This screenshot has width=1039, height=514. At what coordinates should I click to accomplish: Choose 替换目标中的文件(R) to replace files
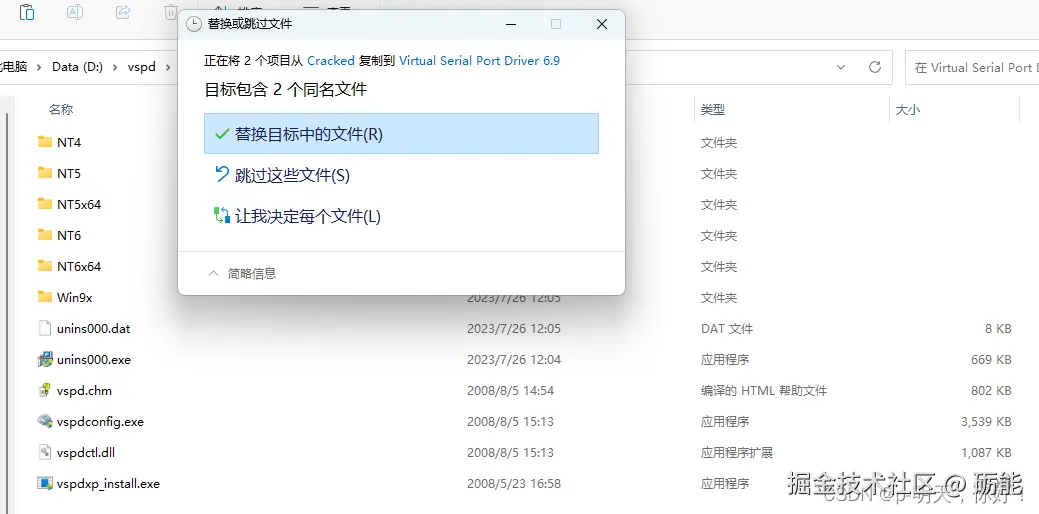tap(401, 134)
